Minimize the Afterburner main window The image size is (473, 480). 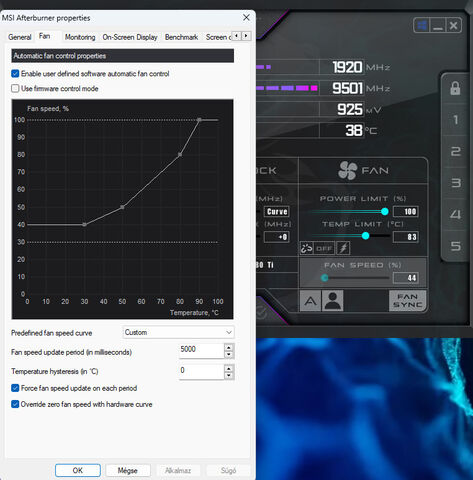click(x=438, y=25)
